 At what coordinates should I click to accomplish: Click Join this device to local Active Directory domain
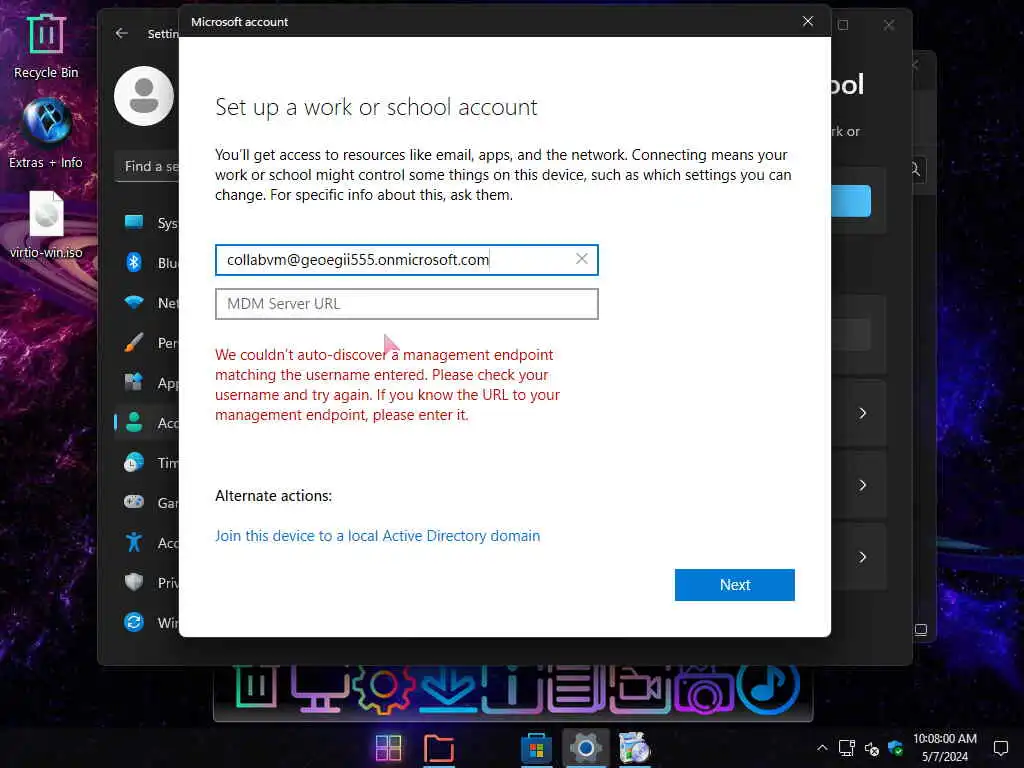[x=377, y=536]
